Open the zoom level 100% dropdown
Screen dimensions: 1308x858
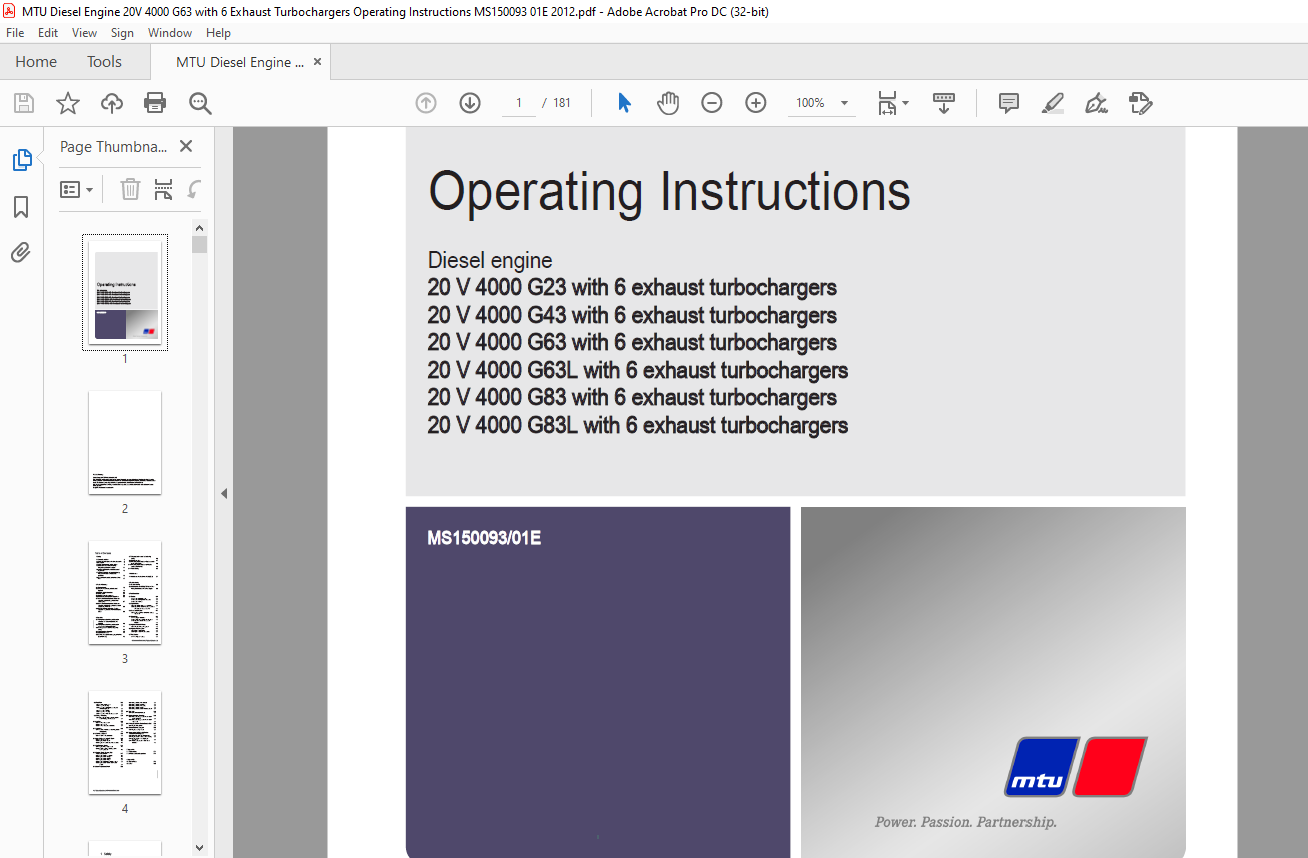pos(821,103)
